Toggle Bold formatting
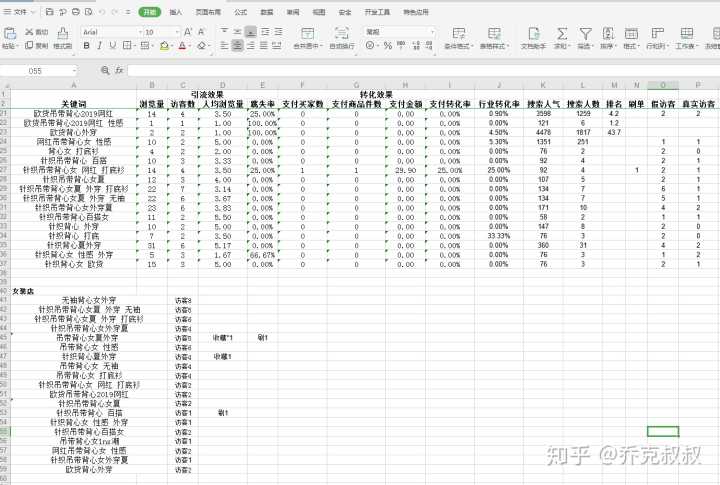Screen dimensions: 720x485 (86, 45)
